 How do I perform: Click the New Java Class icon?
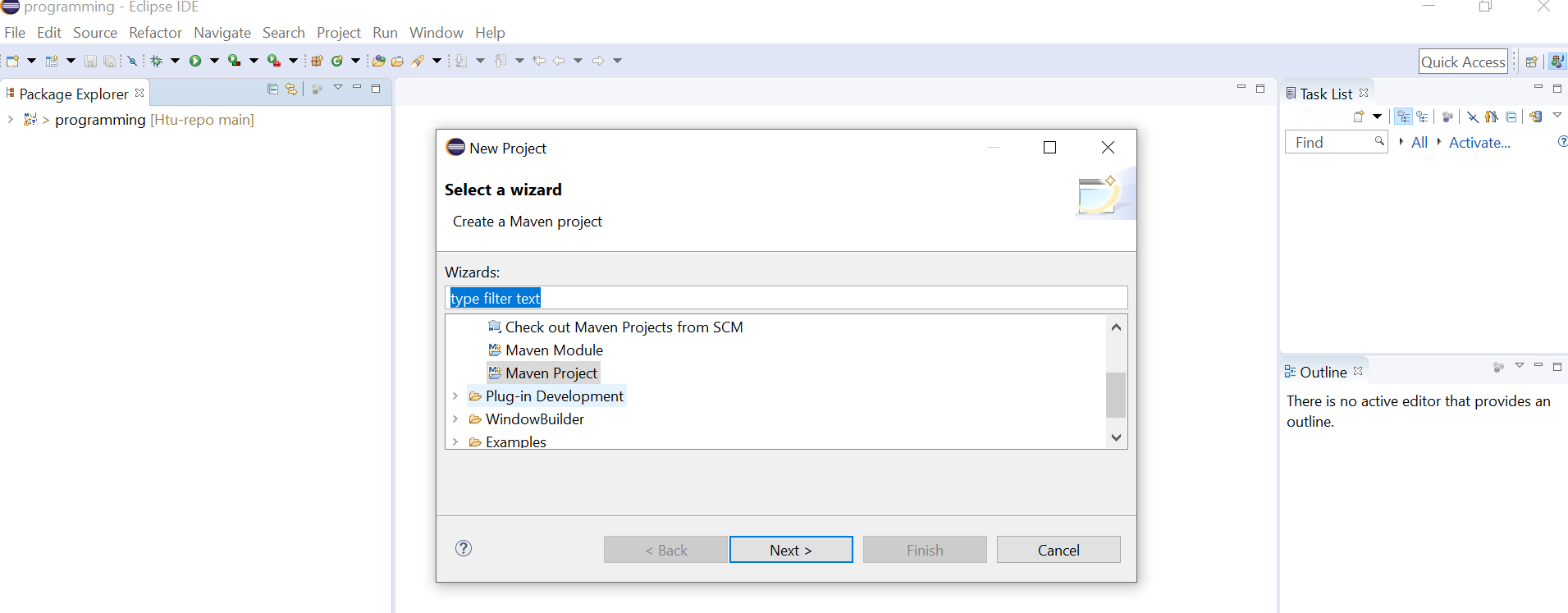[336, 61]
